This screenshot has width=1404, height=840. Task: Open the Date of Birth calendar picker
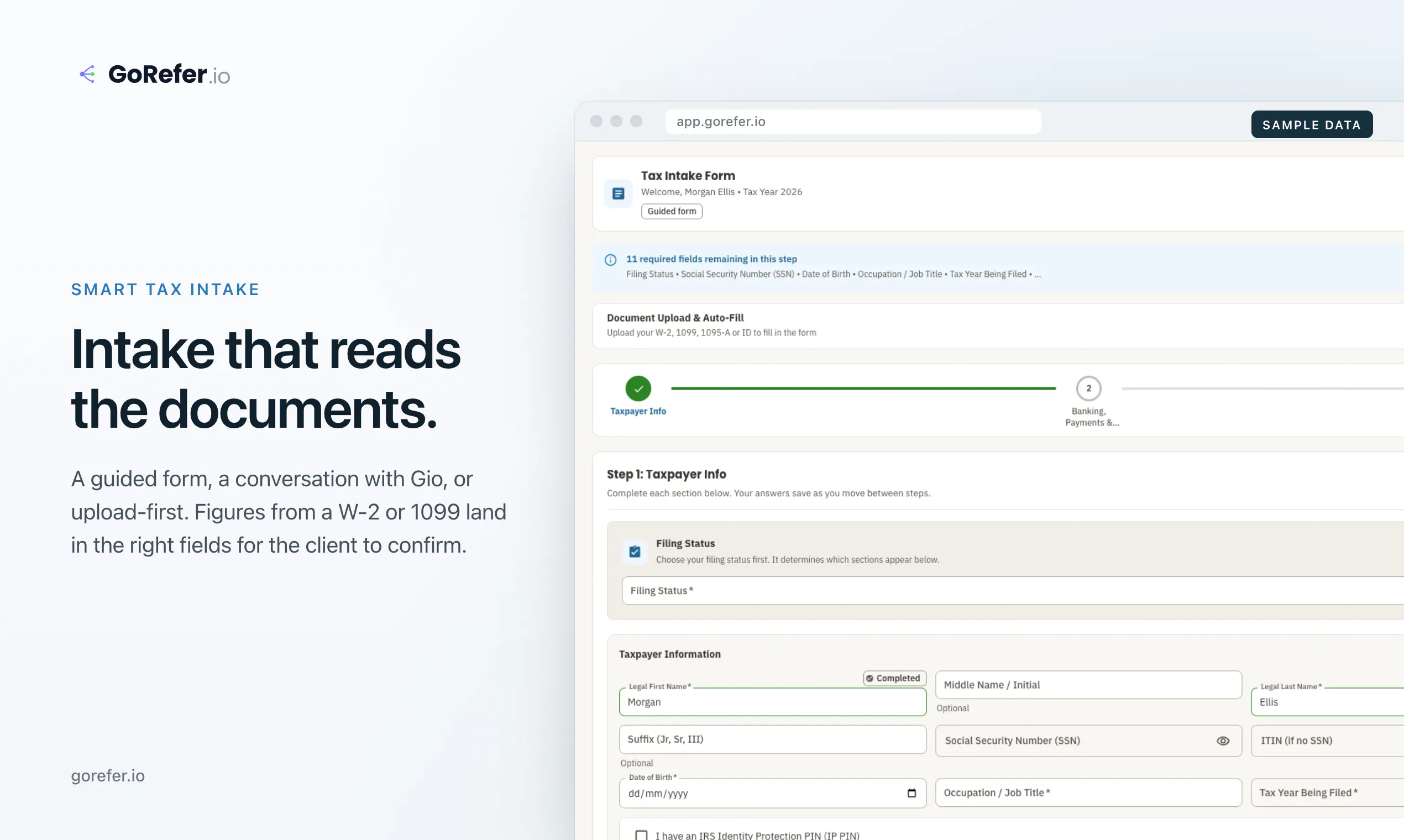coord(911,793)
